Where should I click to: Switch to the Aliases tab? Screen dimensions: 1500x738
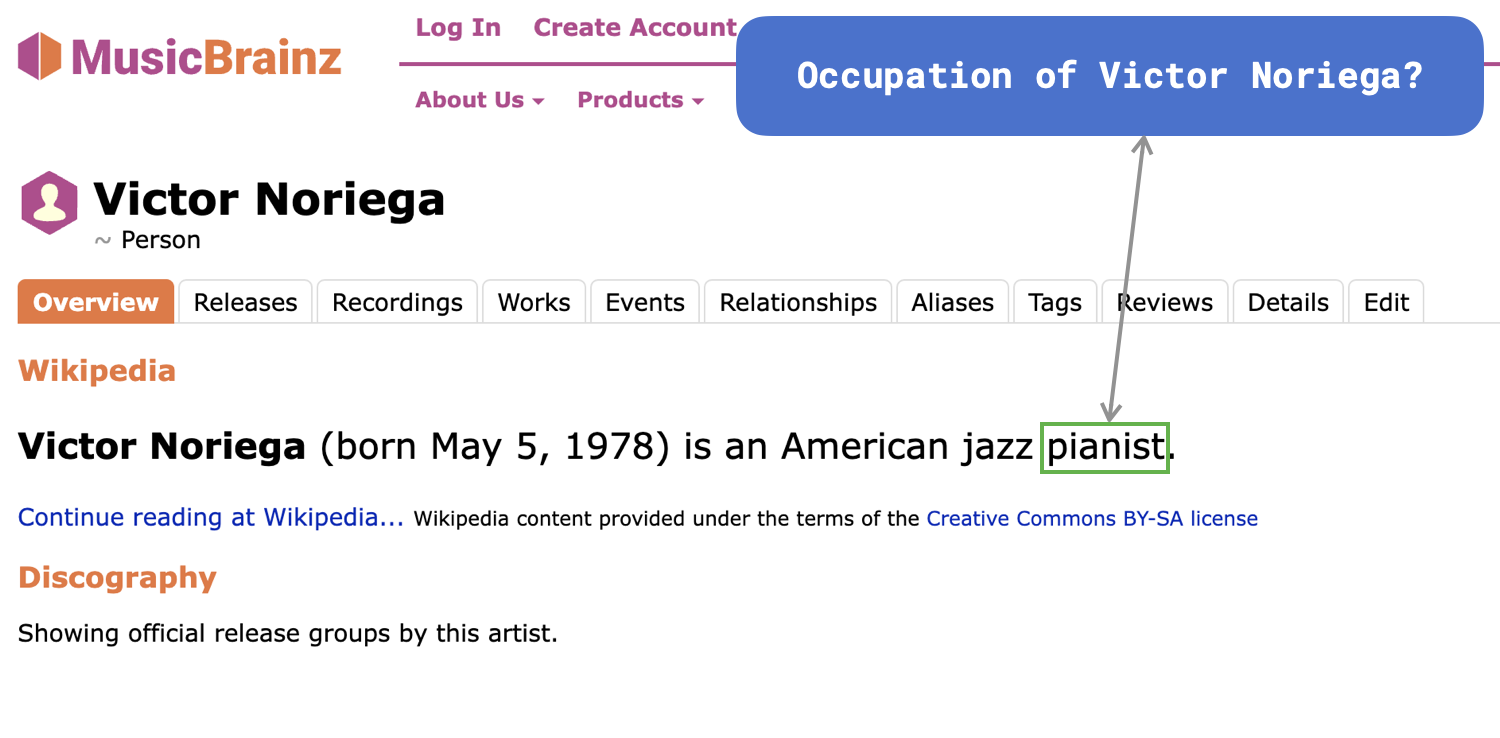(x=953, y=302)
